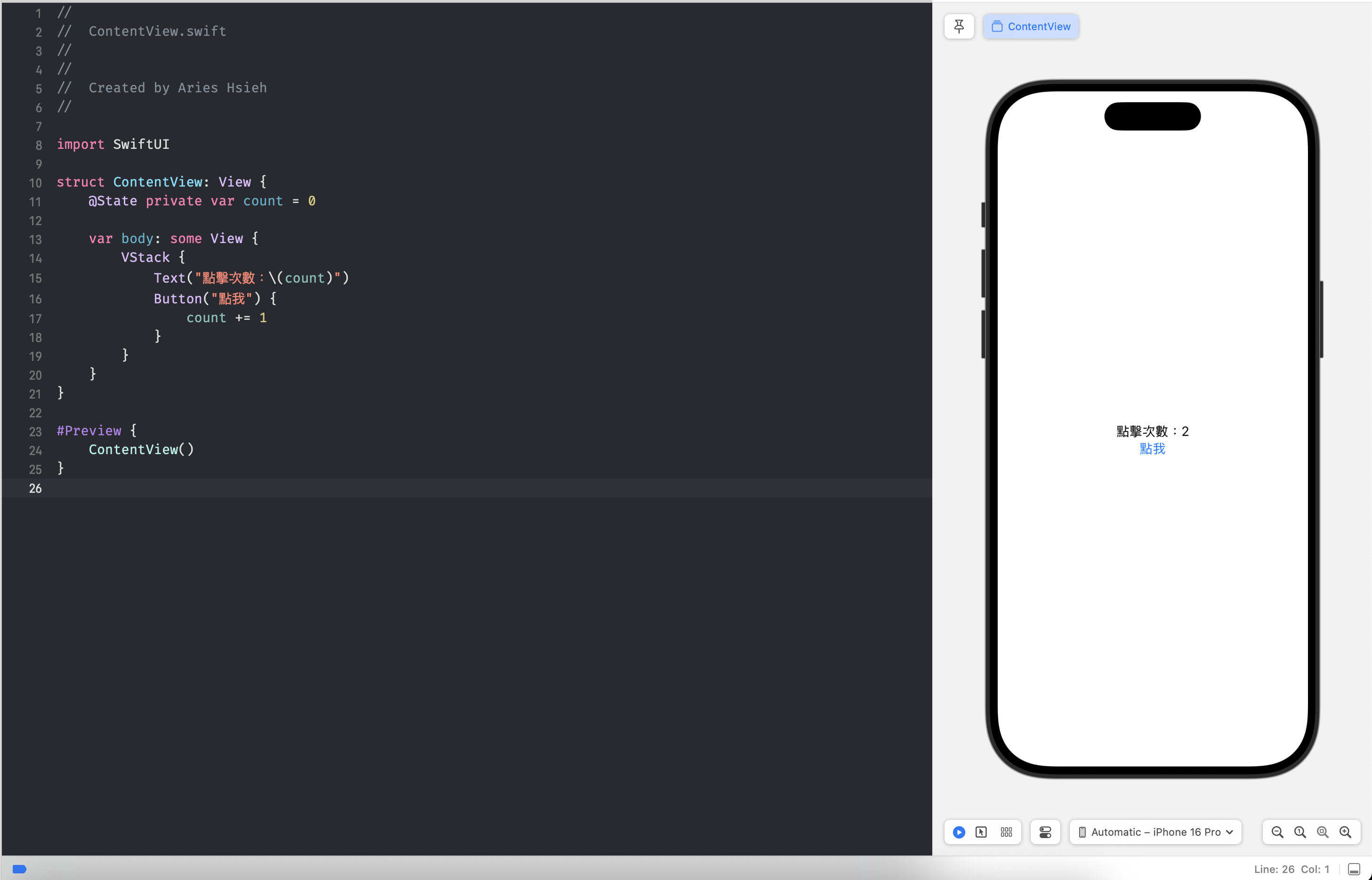Toggle the debug area panel
The height and width of the screenshot is (880, 1372).
click(1354, 869)
